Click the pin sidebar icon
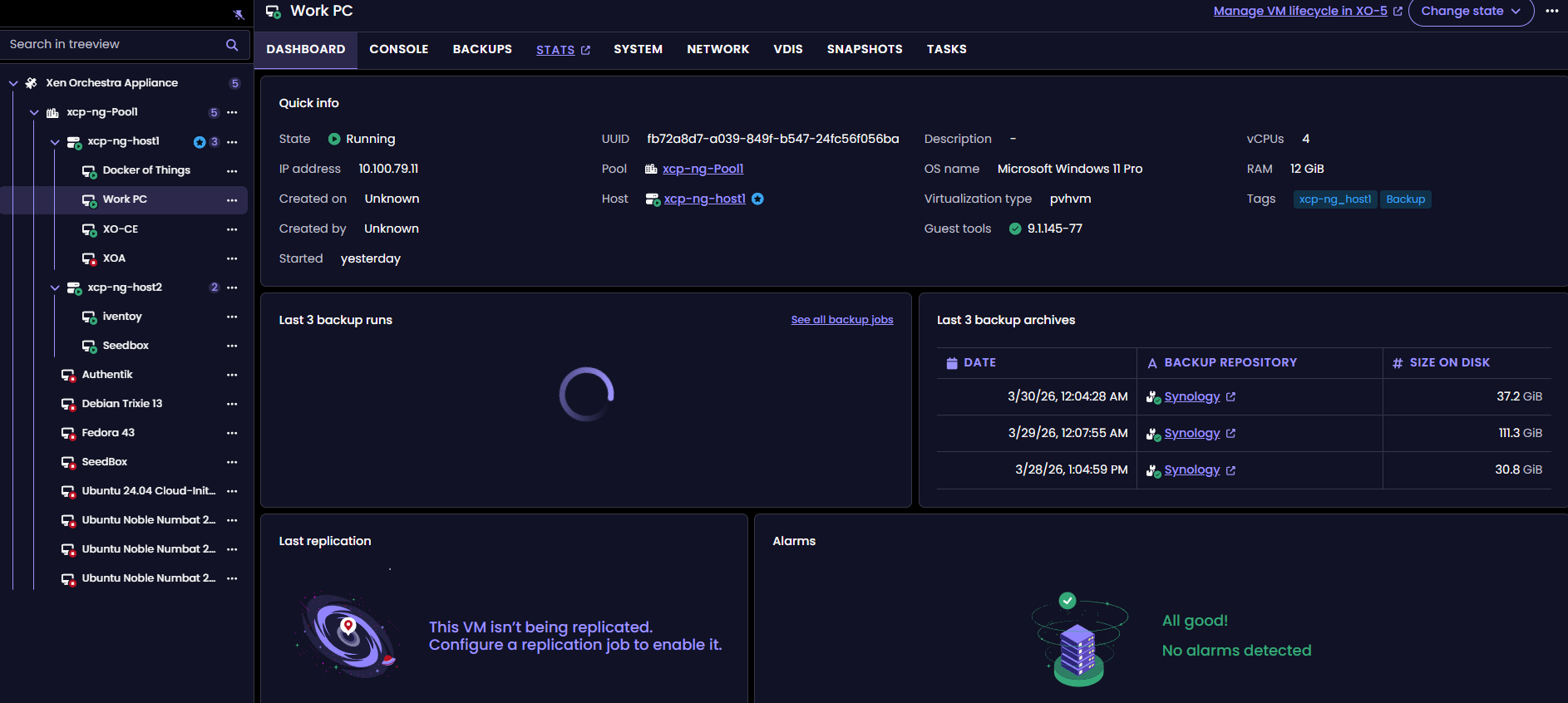 239,14
